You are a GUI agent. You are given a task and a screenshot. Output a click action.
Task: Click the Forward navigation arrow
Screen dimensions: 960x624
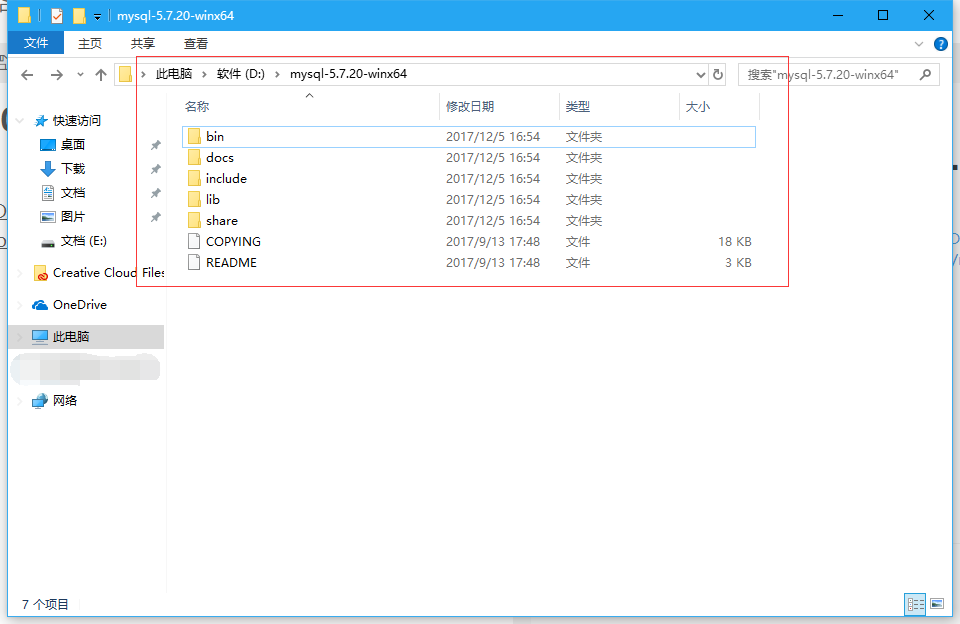coord(56,75)
